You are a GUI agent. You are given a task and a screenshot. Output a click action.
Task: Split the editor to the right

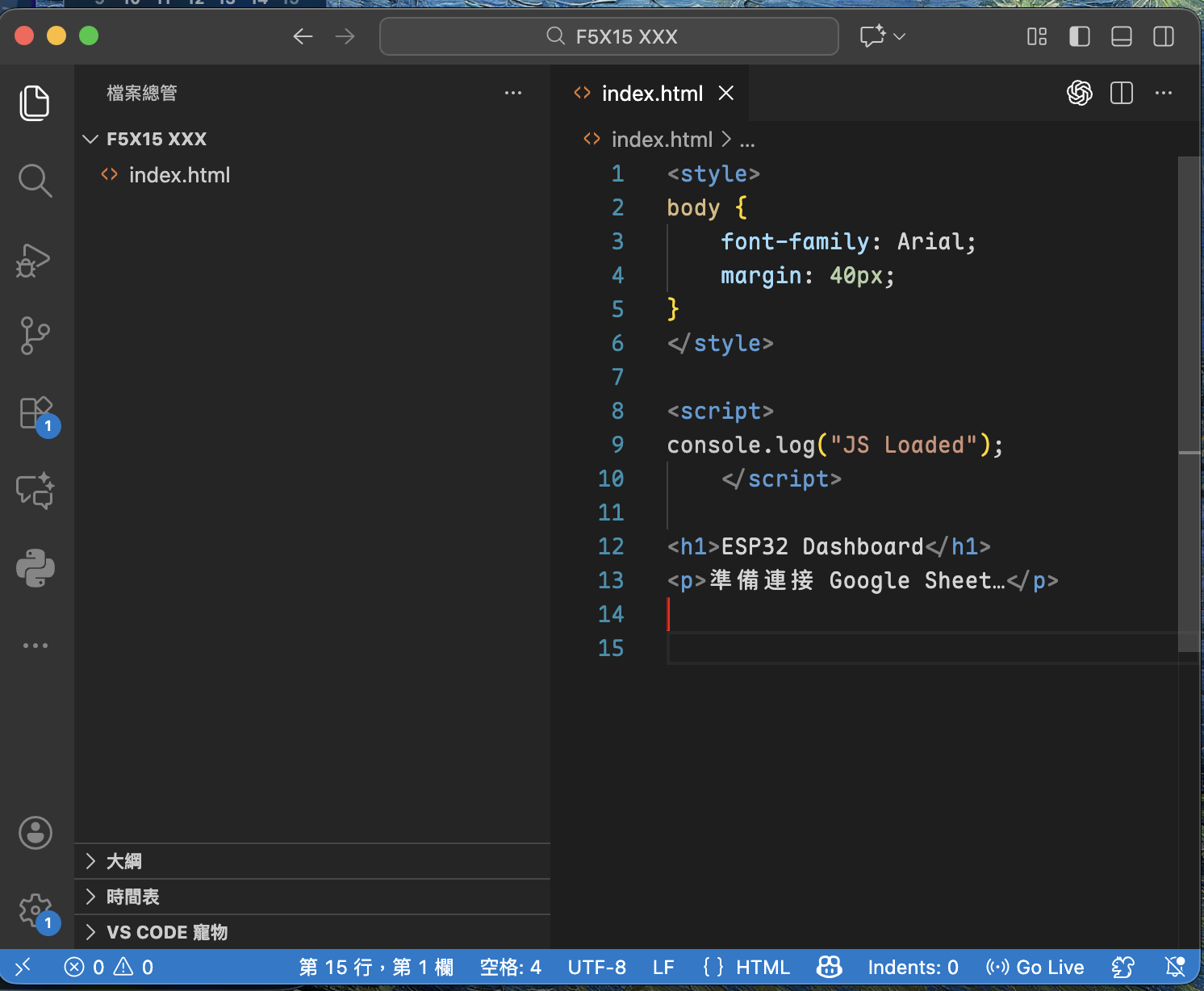pos(1121,94)
